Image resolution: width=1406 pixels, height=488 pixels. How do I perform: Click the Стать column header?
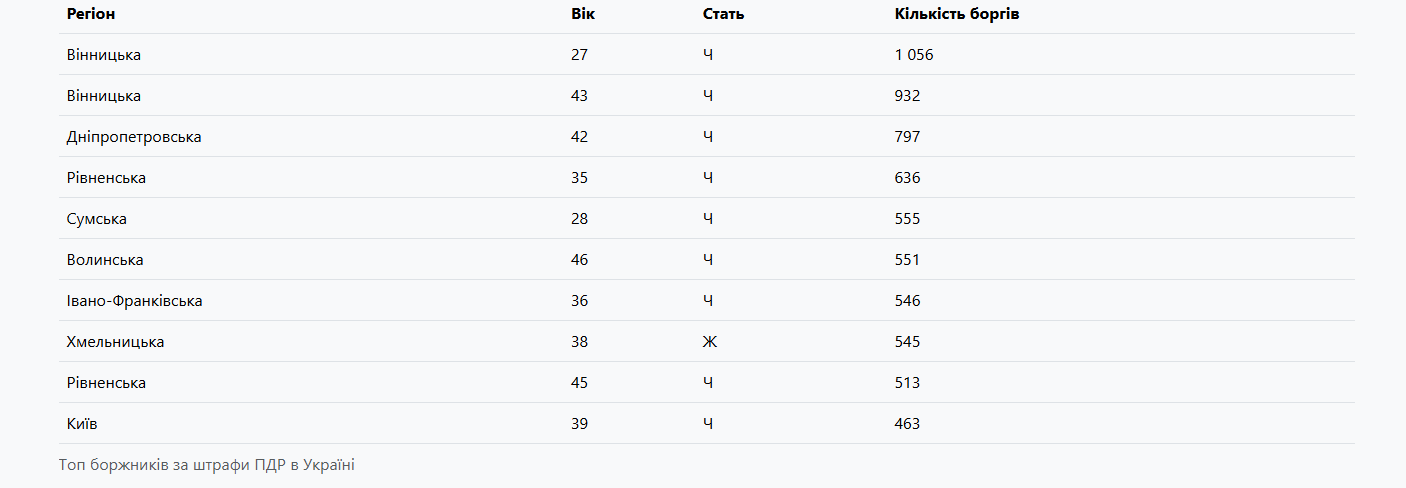(x=724, y=14)
